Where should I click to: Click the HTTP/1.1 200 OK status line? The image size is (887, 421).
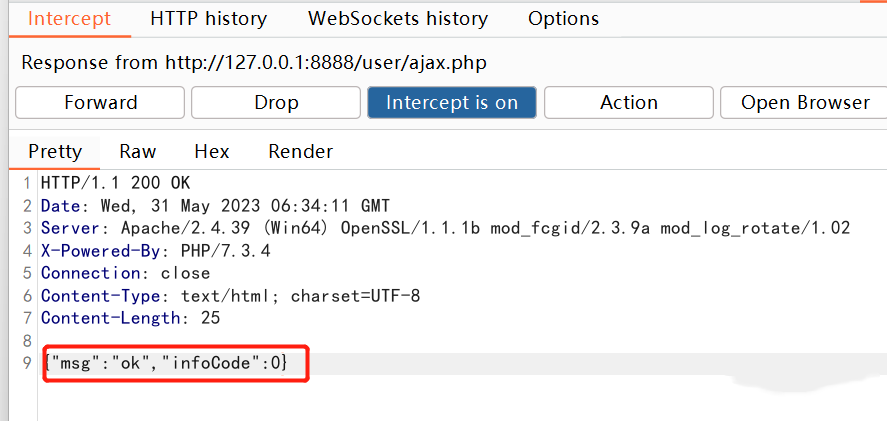tap(115, 183)
